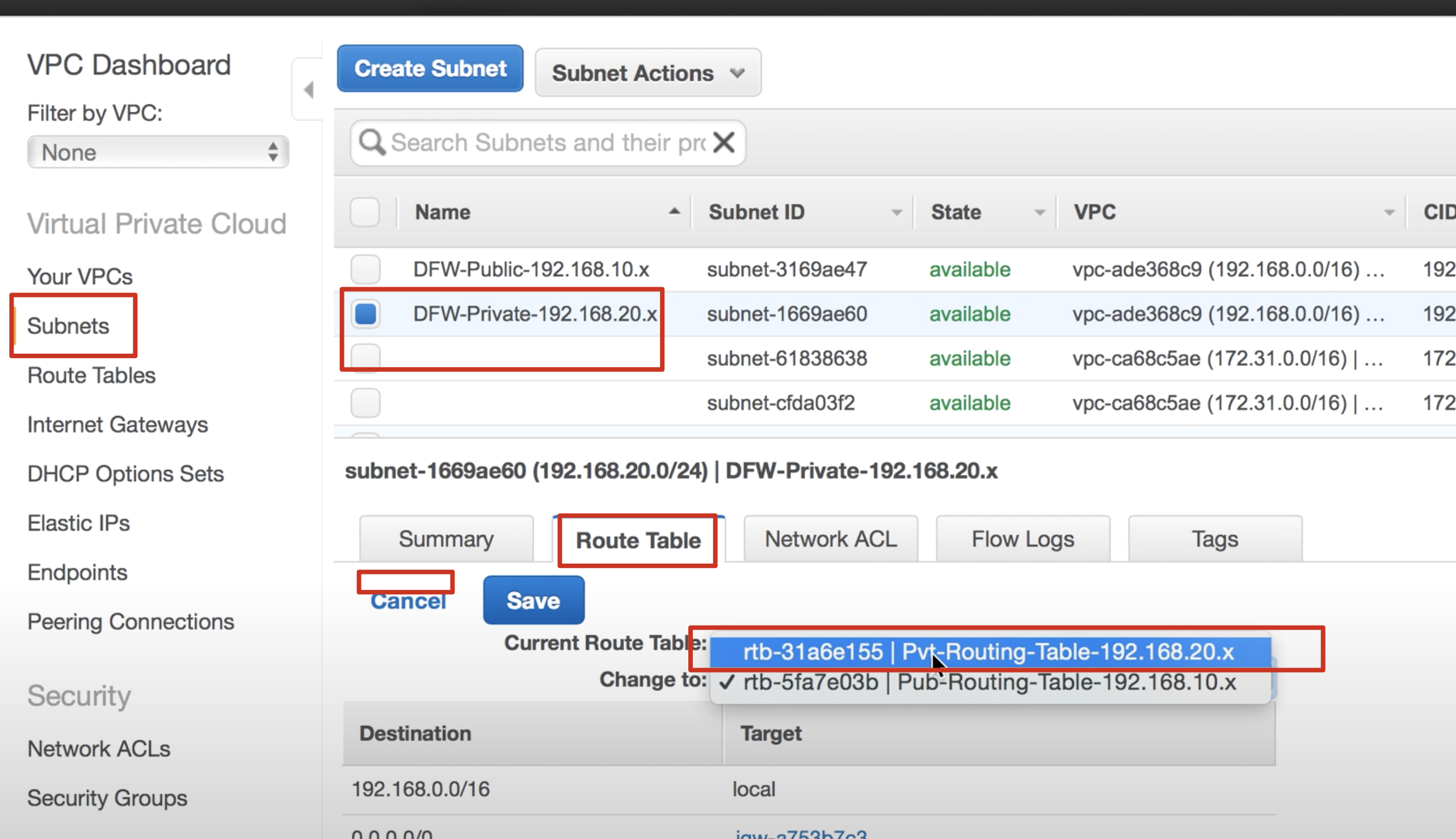Toggle the select-all subnets checkbox
1456x839 pixels.
(365, 212)
